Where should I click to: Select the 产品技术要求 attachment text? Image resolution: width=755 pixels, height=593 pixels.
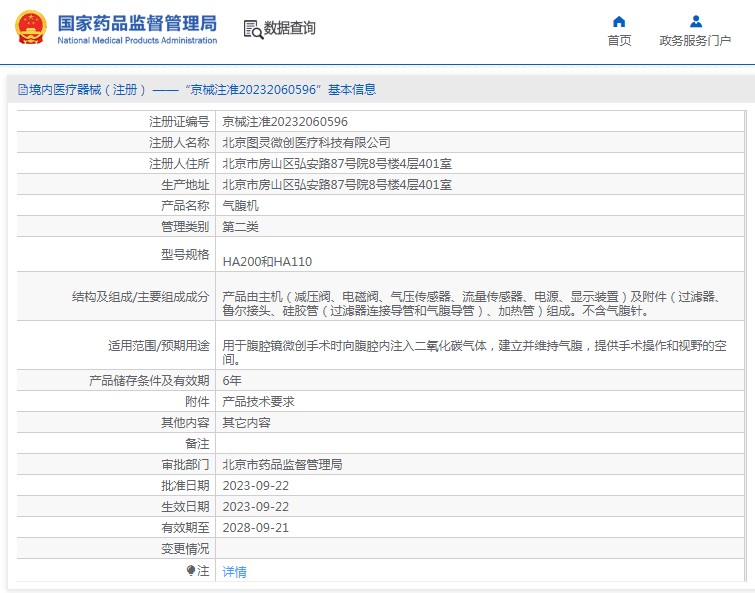(x=258, y=401)
